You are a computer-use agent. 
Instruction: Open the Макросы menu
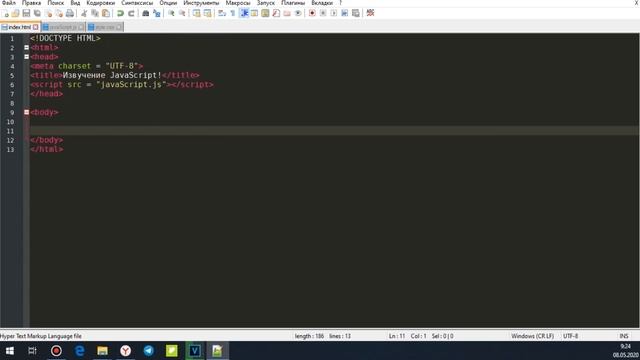pyautogui.click(x=238, y=3)
